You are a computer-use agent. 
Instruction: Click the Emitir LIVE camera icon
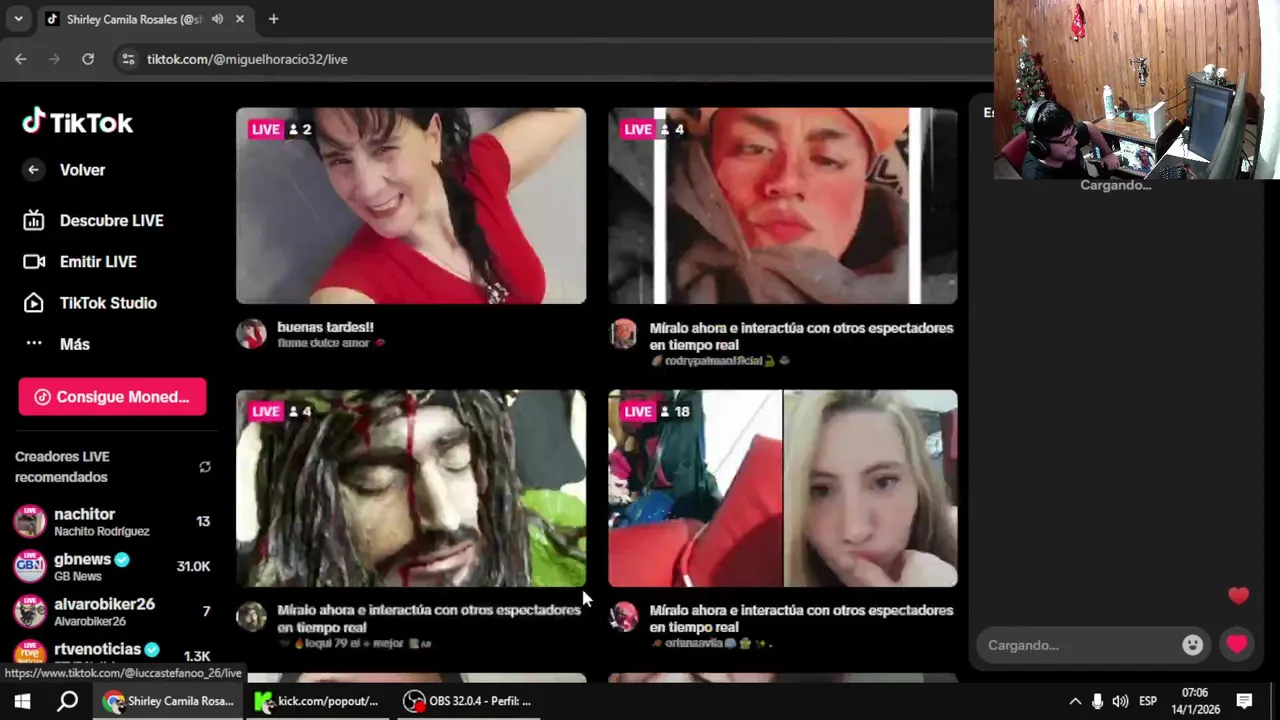pos(33,262)
